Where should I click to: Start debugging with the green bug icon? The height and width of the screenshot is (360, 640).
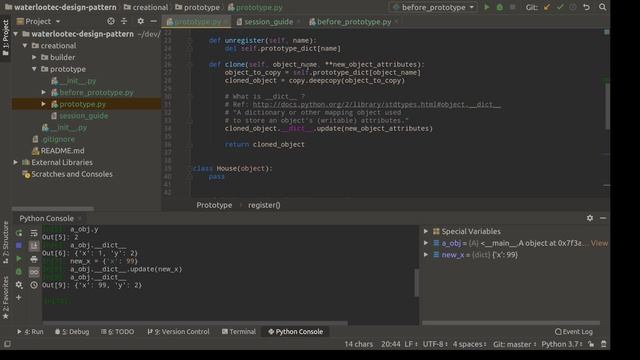[500, 7]
